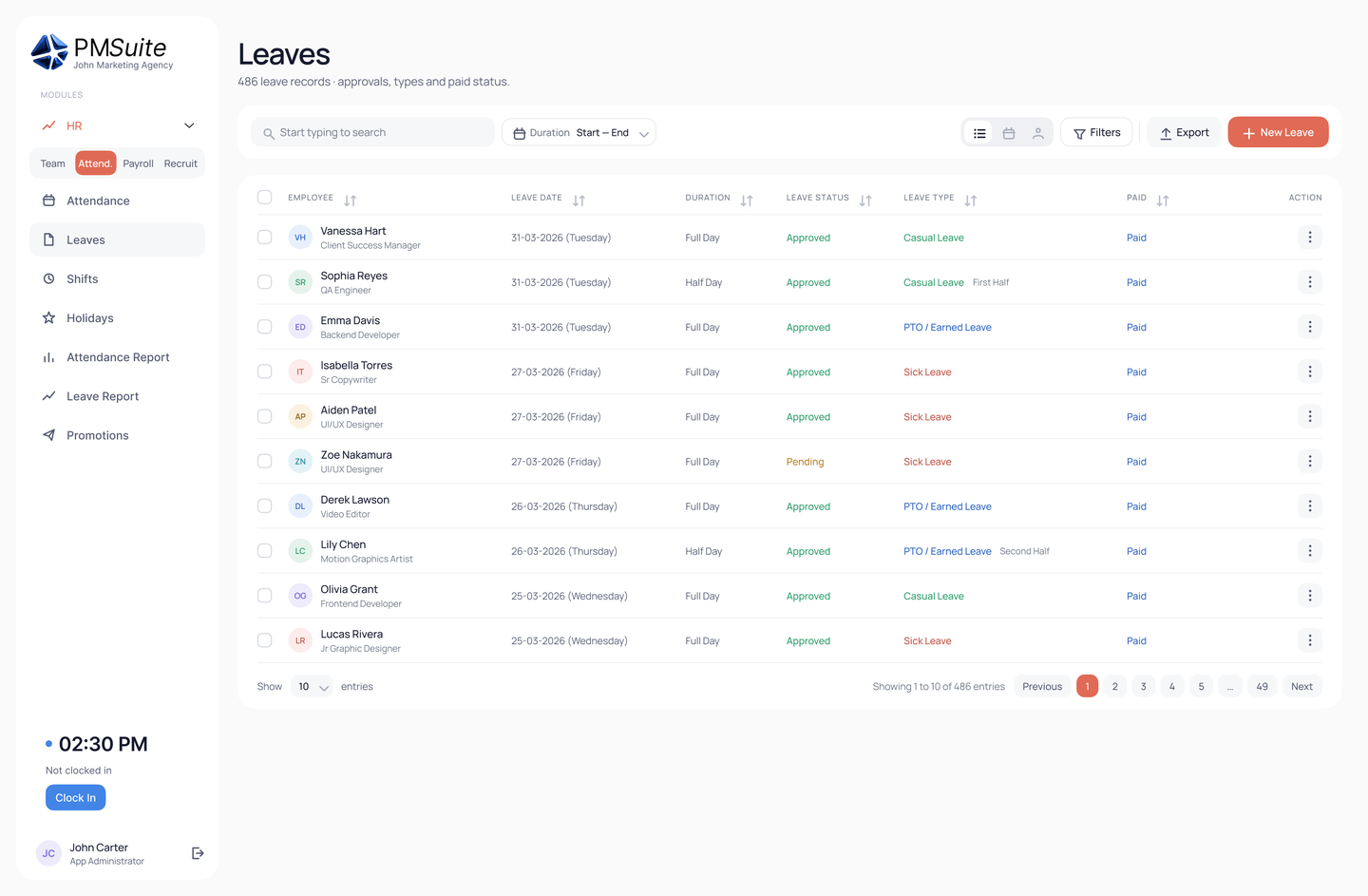Open the Show 10 entries dropdown
Viewport: 1368px width, 896px height.
click(x=312, y=687)
